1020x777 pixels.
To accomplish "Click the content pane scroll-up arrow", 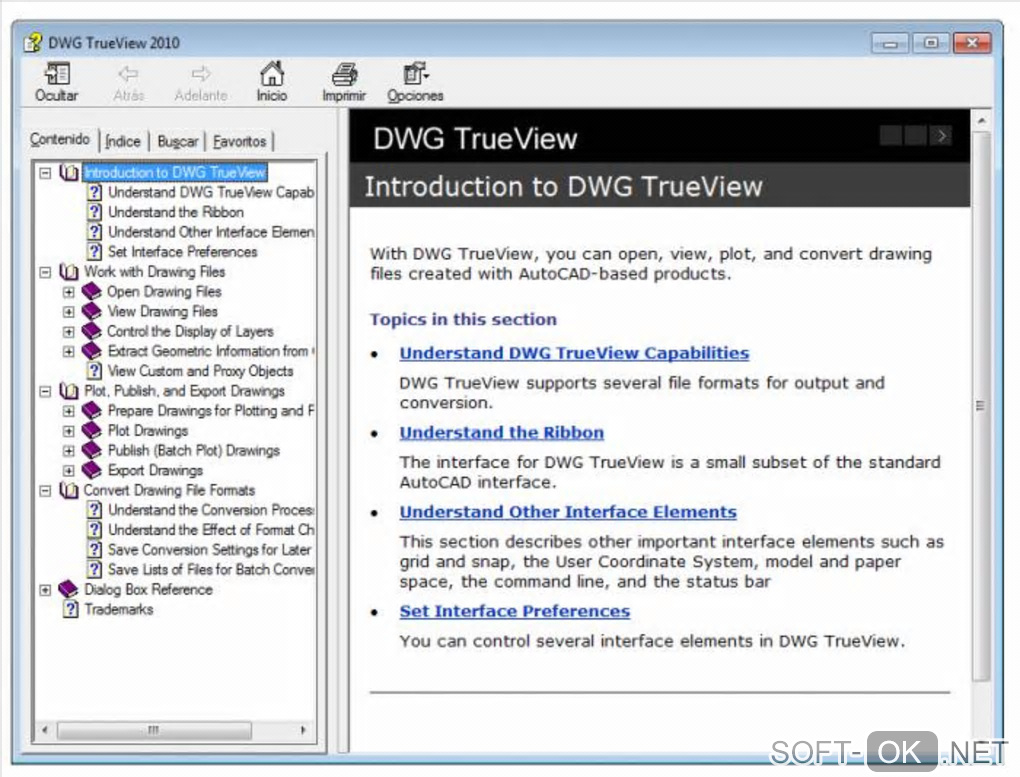I will click(981, 121).
